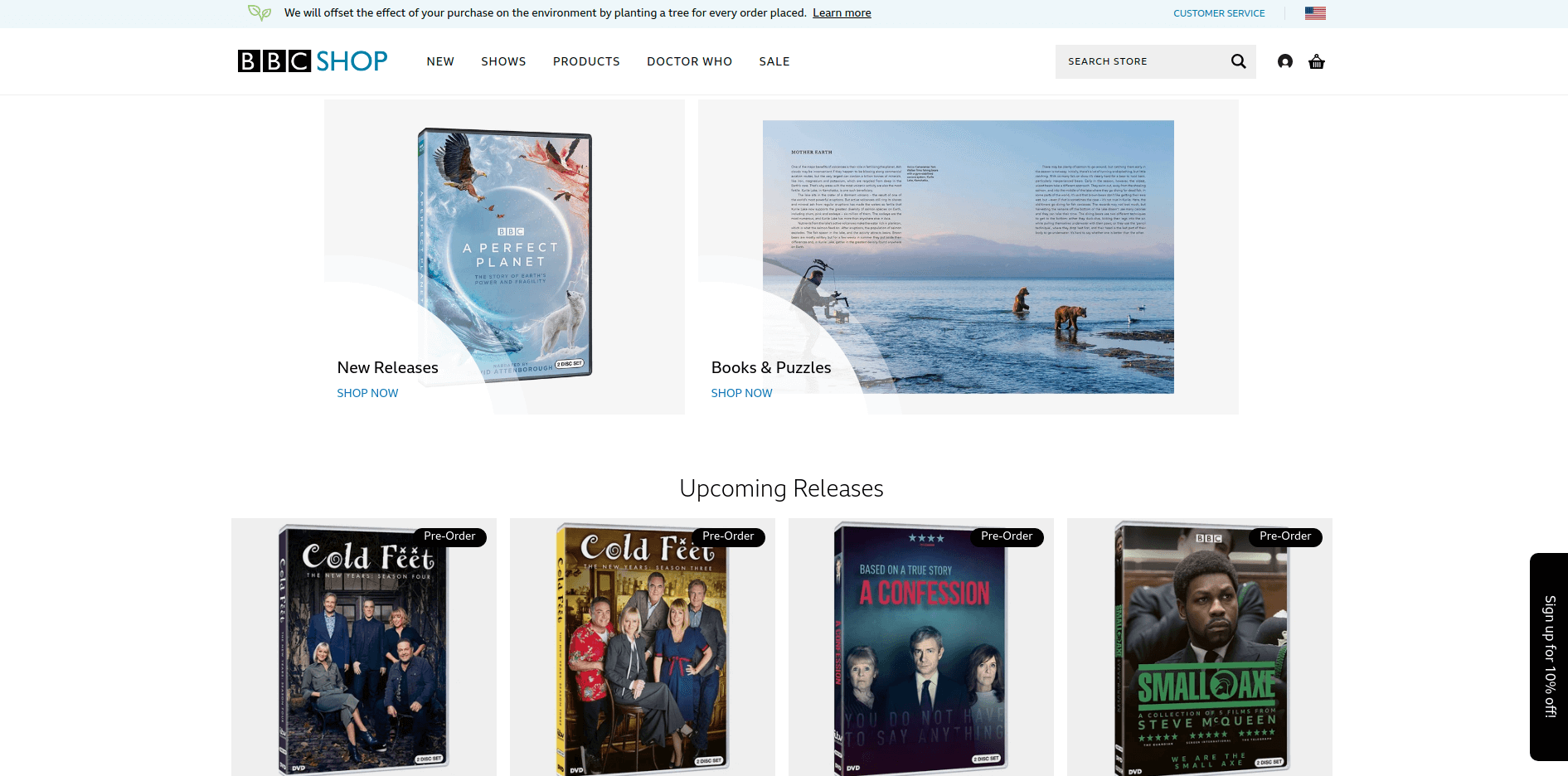Screen dimensions: 1568x776
Task: Click Pre-Order badge on Cold Feet Season Four
Action: (449, 536)
